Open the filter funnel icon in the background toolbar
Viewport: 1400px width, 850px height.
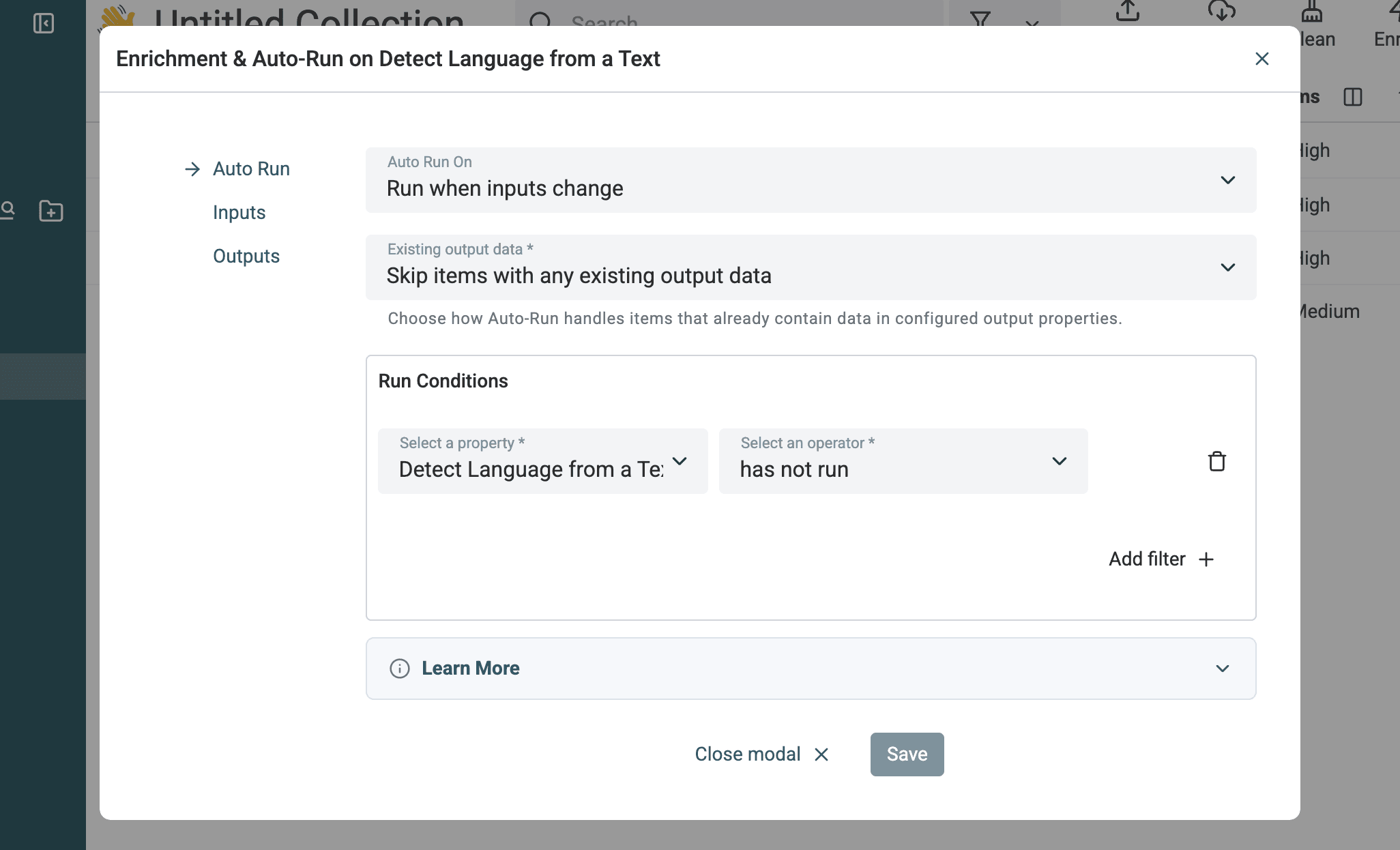[x=980, y=19]
